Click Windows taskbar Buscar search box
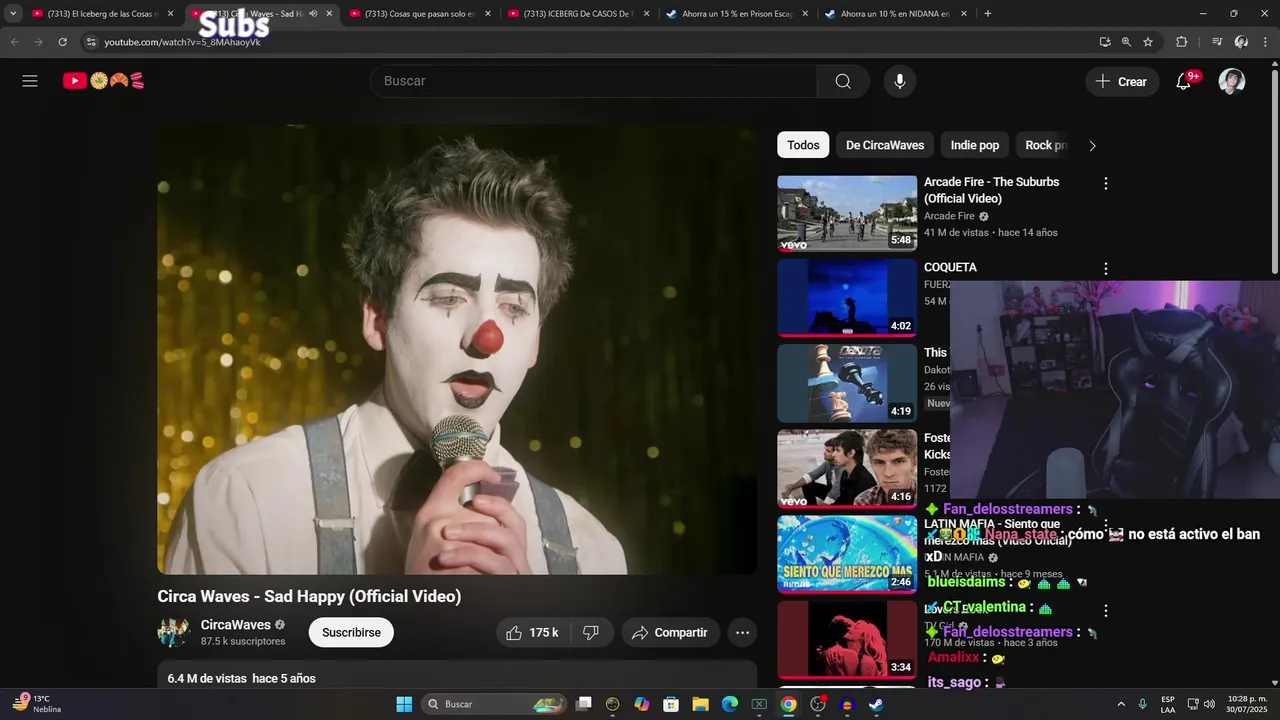The height and width of the screenshot is (720, 1280). pyautogui.click(x=494, y=704)
